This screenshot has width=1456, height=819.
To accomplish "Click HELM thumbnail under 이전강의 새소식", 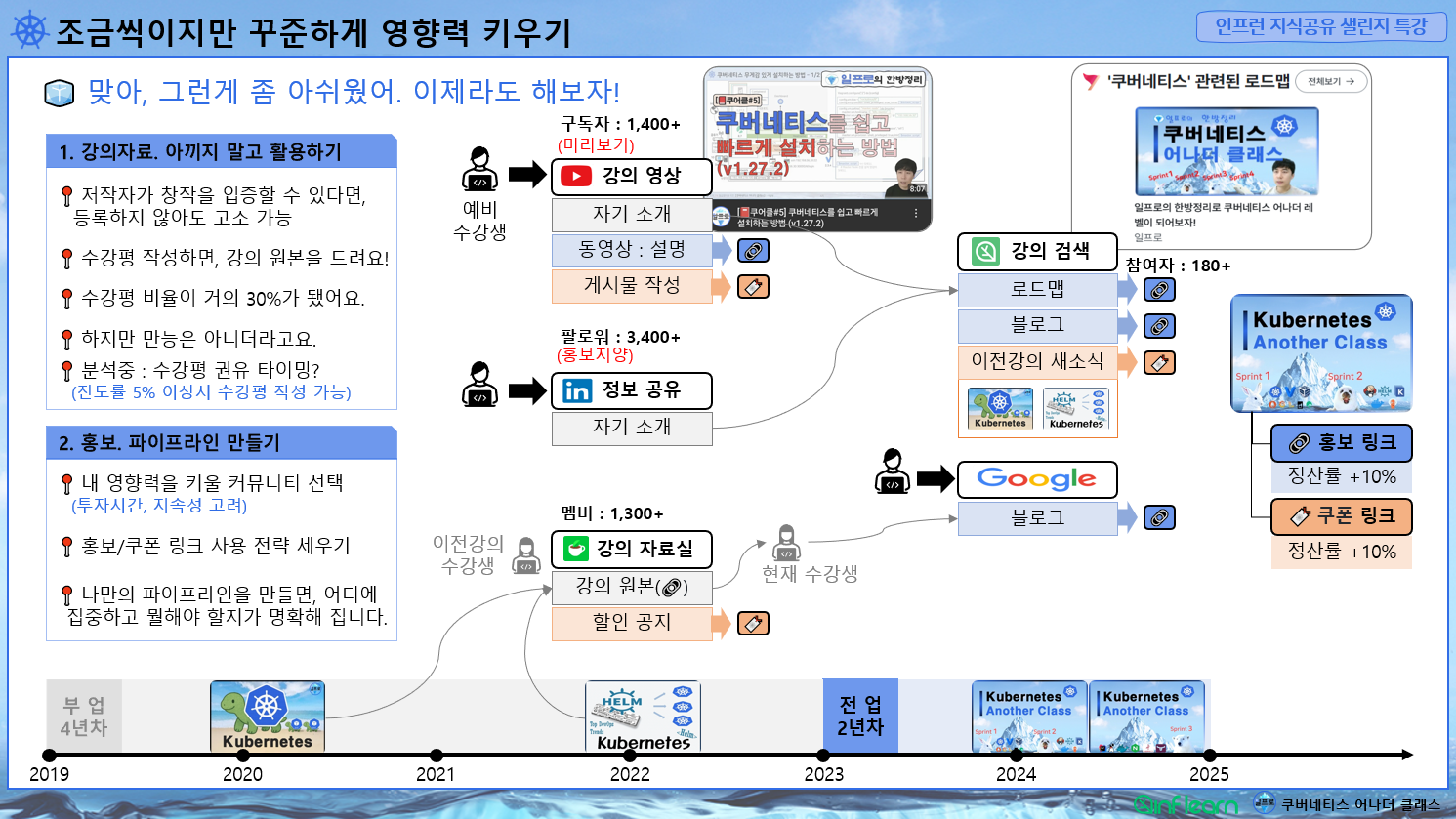I will coord(1076,409).
